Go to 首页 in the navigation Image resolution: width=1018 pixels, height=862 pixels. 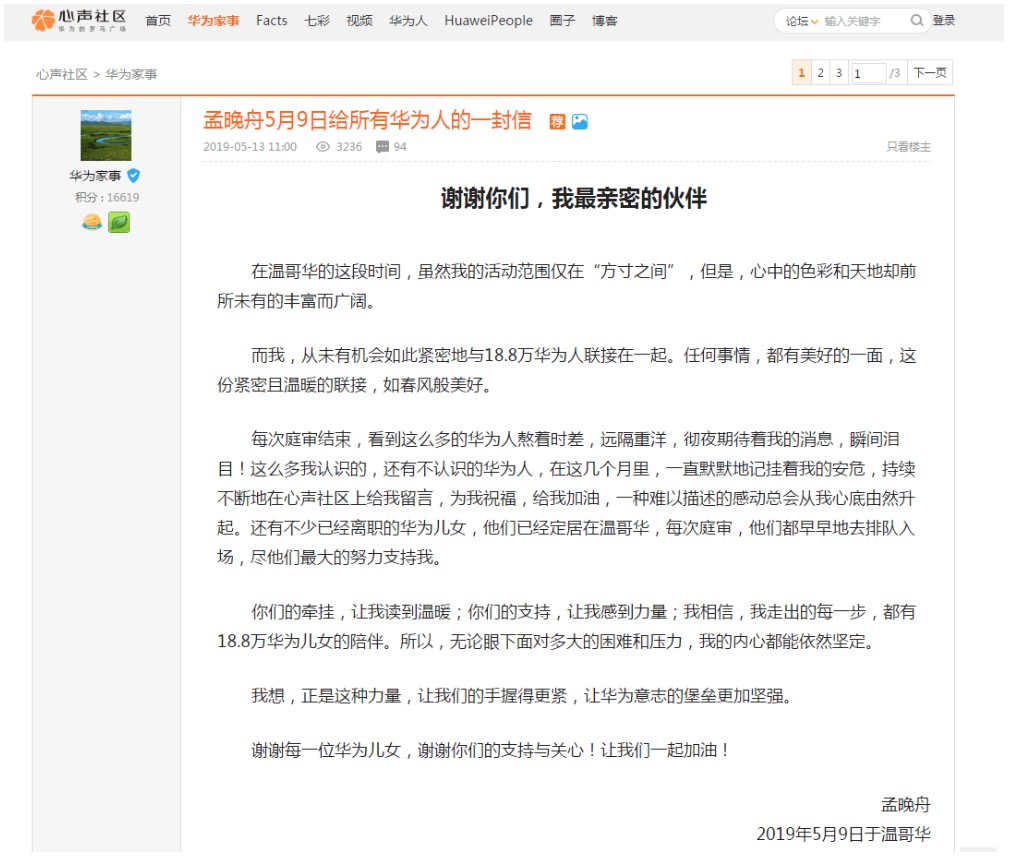[158, 21]
